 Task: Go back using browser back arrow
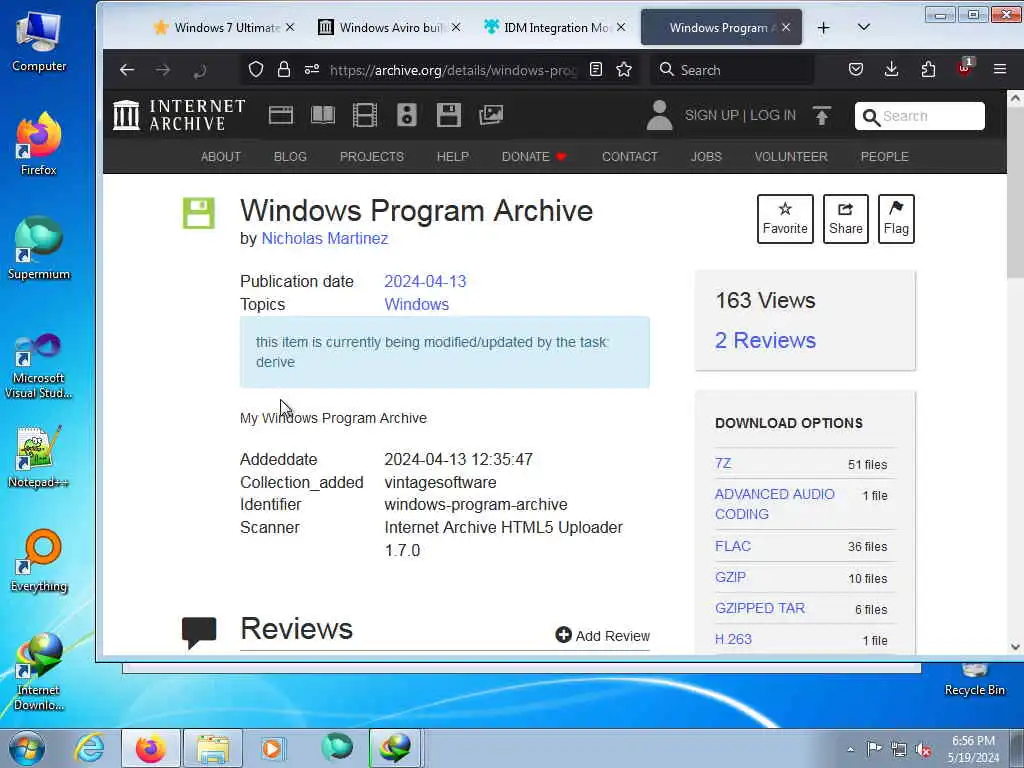[127, 70]
